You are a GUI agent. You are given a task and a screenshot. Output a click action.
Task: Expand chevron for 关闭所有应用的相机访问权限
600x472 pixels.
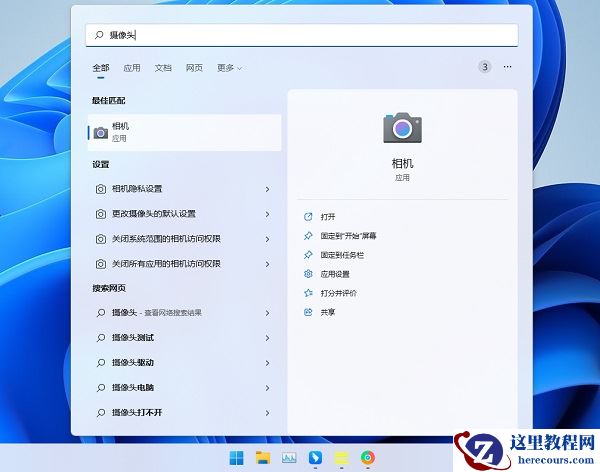[267, 264]
